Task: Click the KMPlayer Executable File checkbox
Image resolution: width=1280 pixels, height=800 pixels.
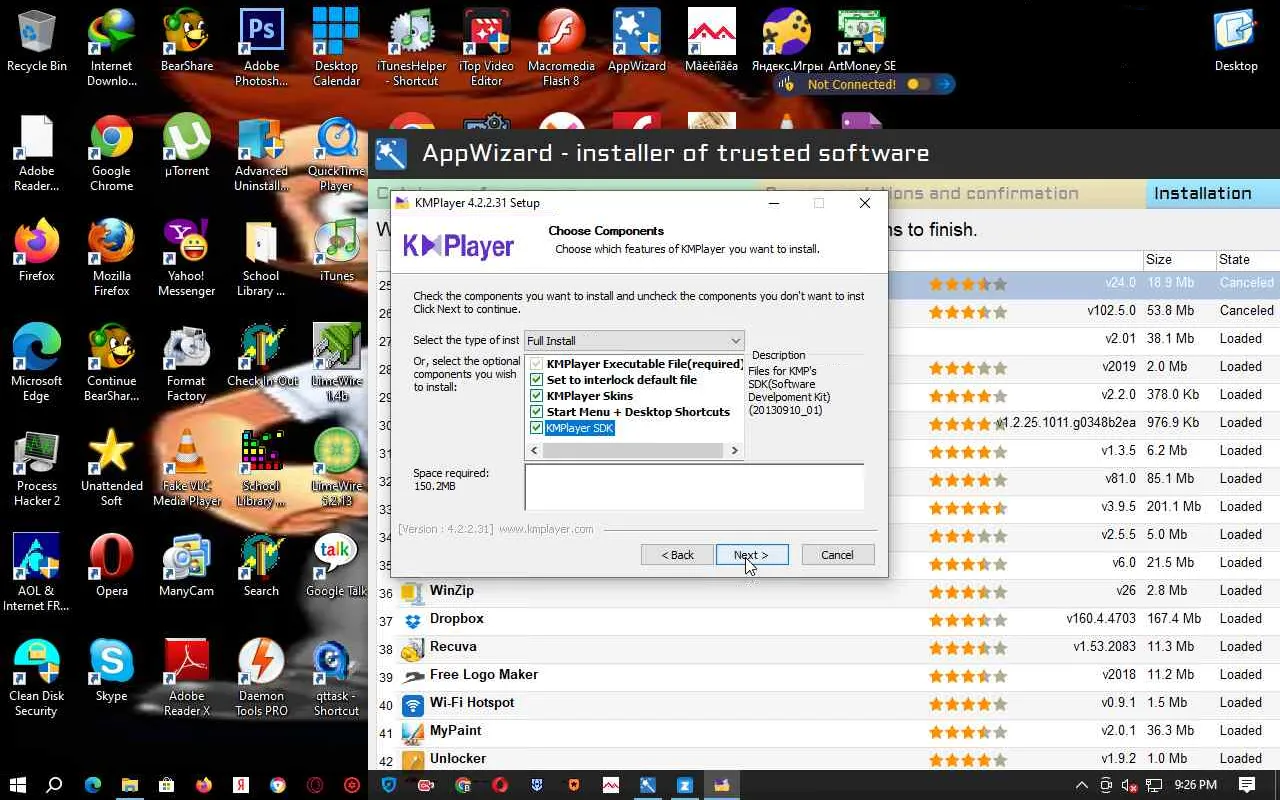Action: point(536,364)
